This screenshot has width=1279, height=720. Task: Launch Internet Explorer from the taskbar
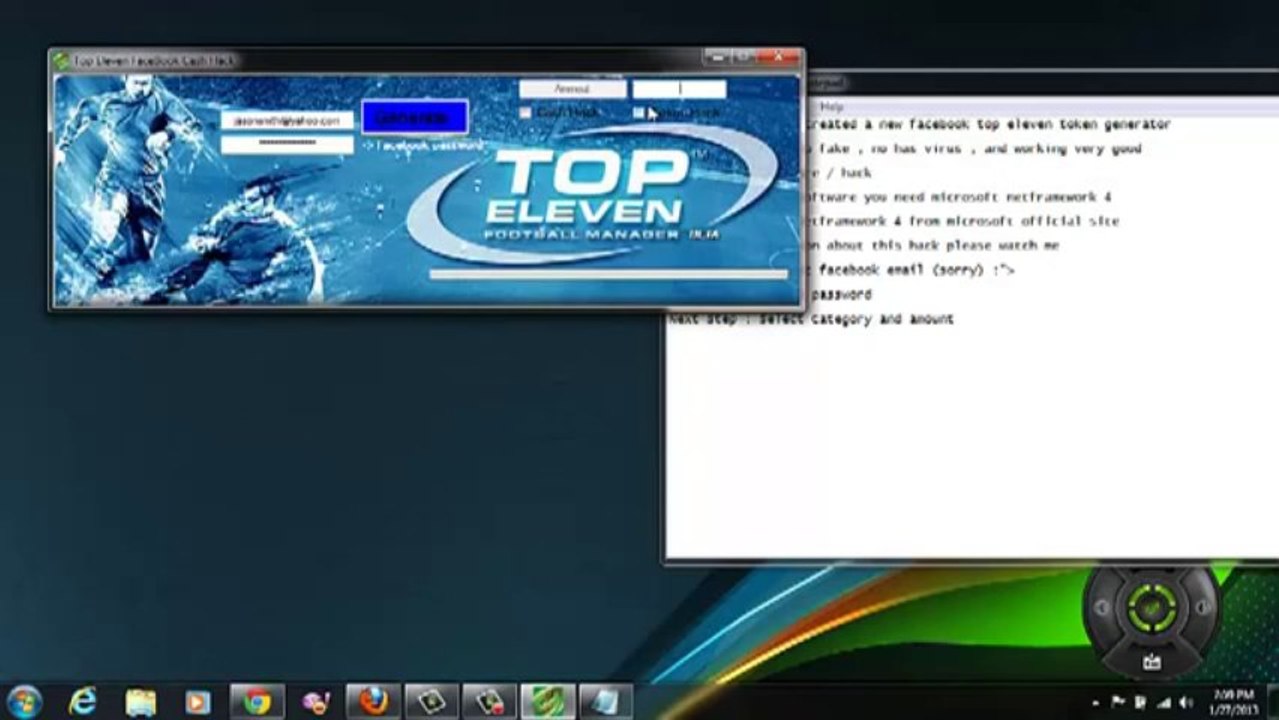point(82,701)
